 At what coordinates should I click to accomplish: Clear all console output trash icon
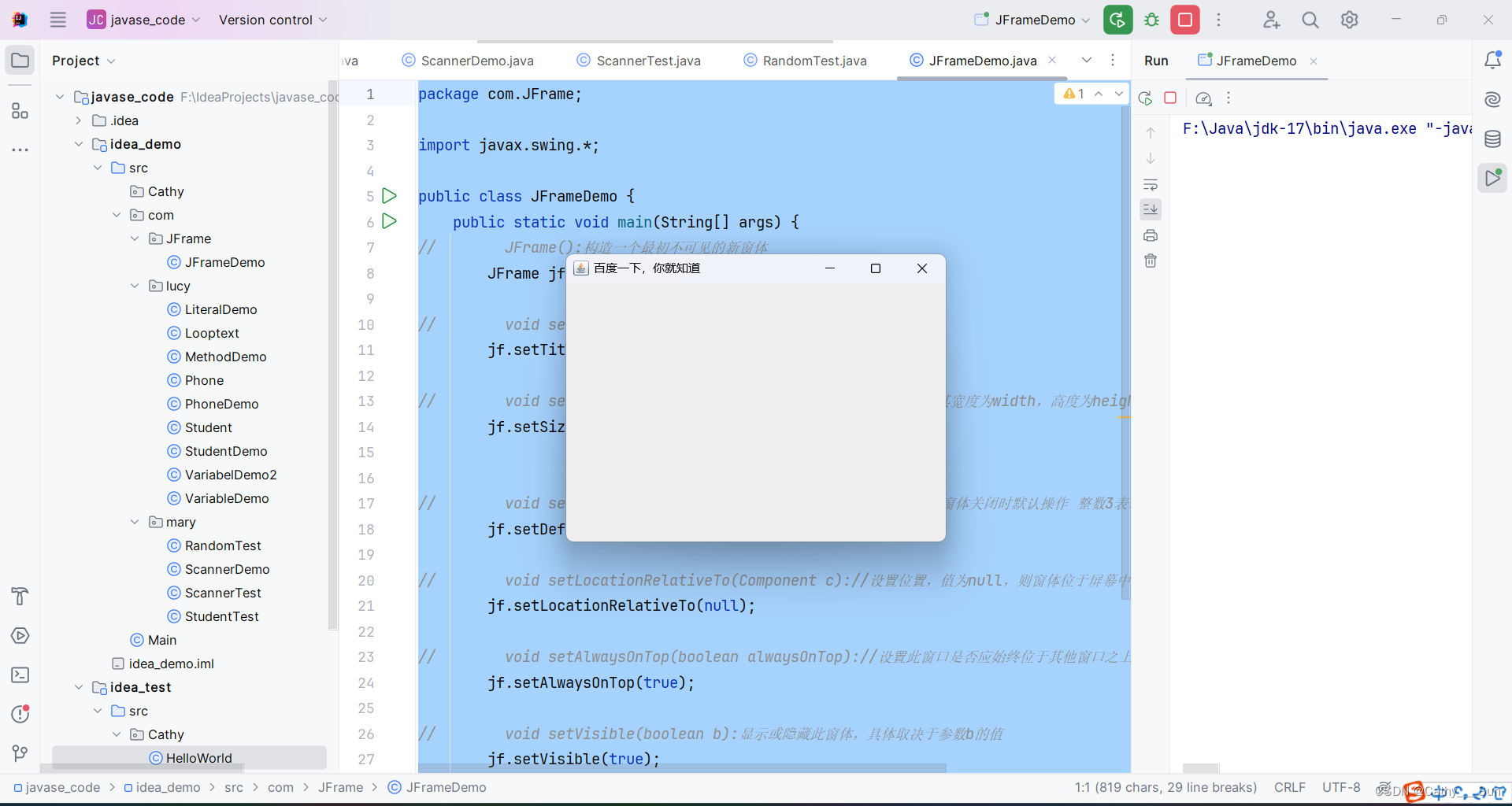[x=1151, y=261]
